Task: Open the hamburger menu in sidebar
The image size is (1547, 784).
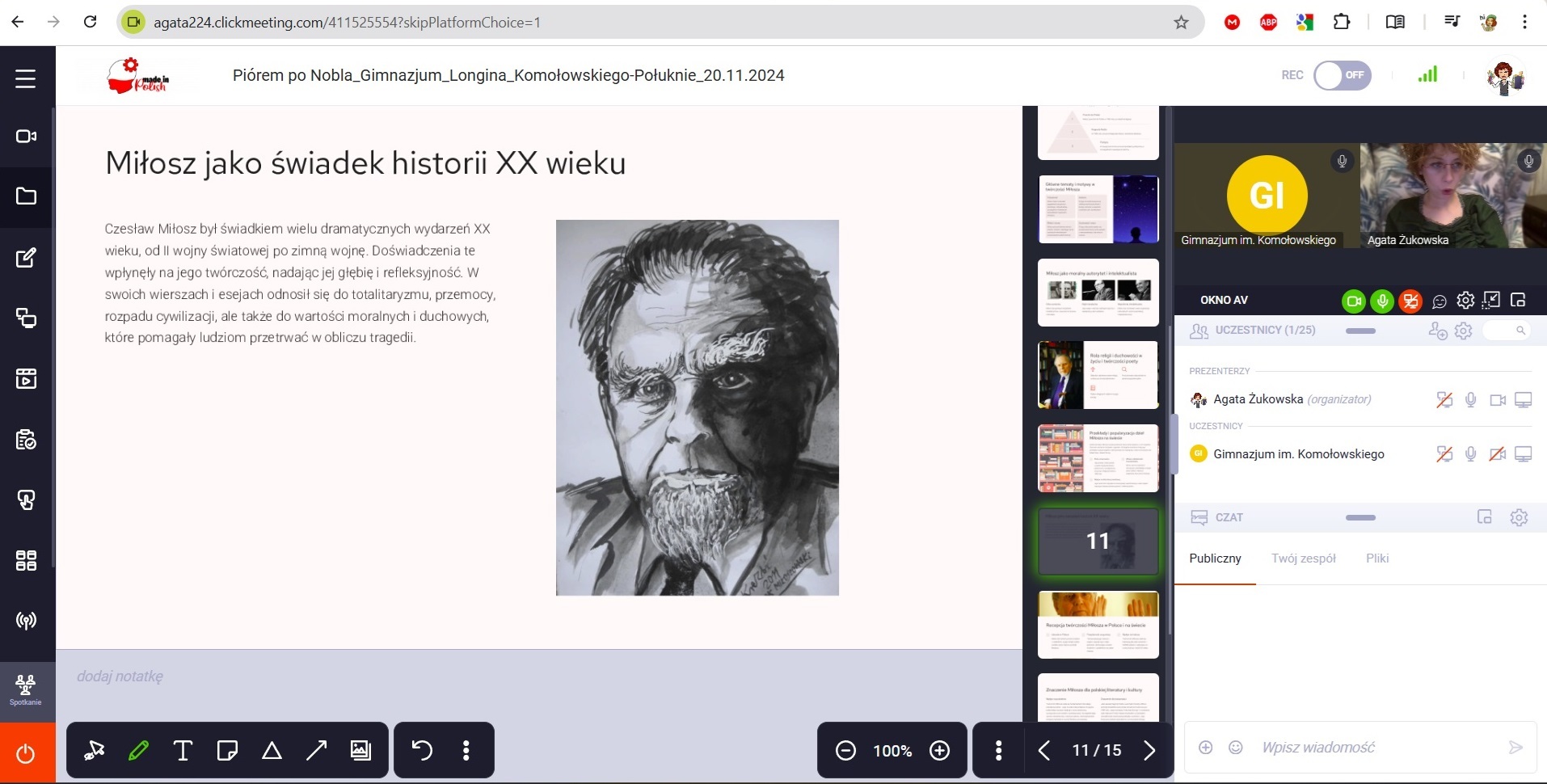Action: click(26, 78)
